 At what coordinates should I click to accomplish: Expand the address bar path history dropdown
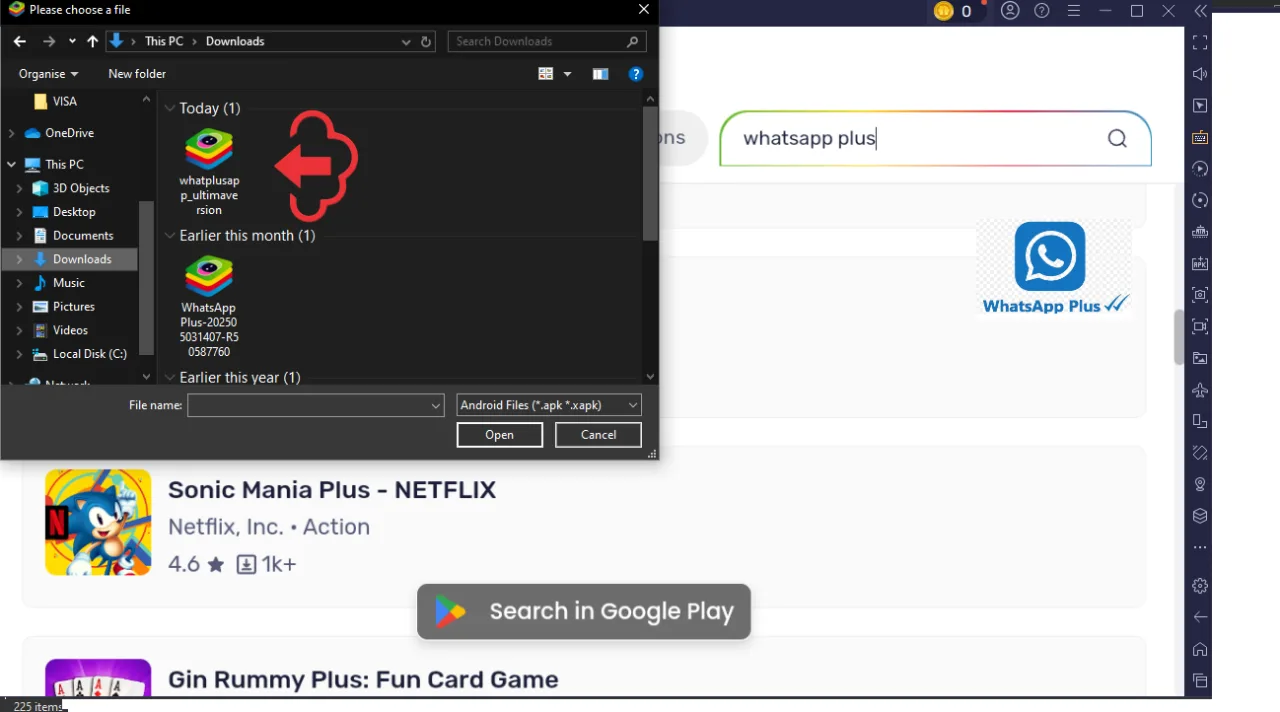pyautogui.click(x=406, y=42)
